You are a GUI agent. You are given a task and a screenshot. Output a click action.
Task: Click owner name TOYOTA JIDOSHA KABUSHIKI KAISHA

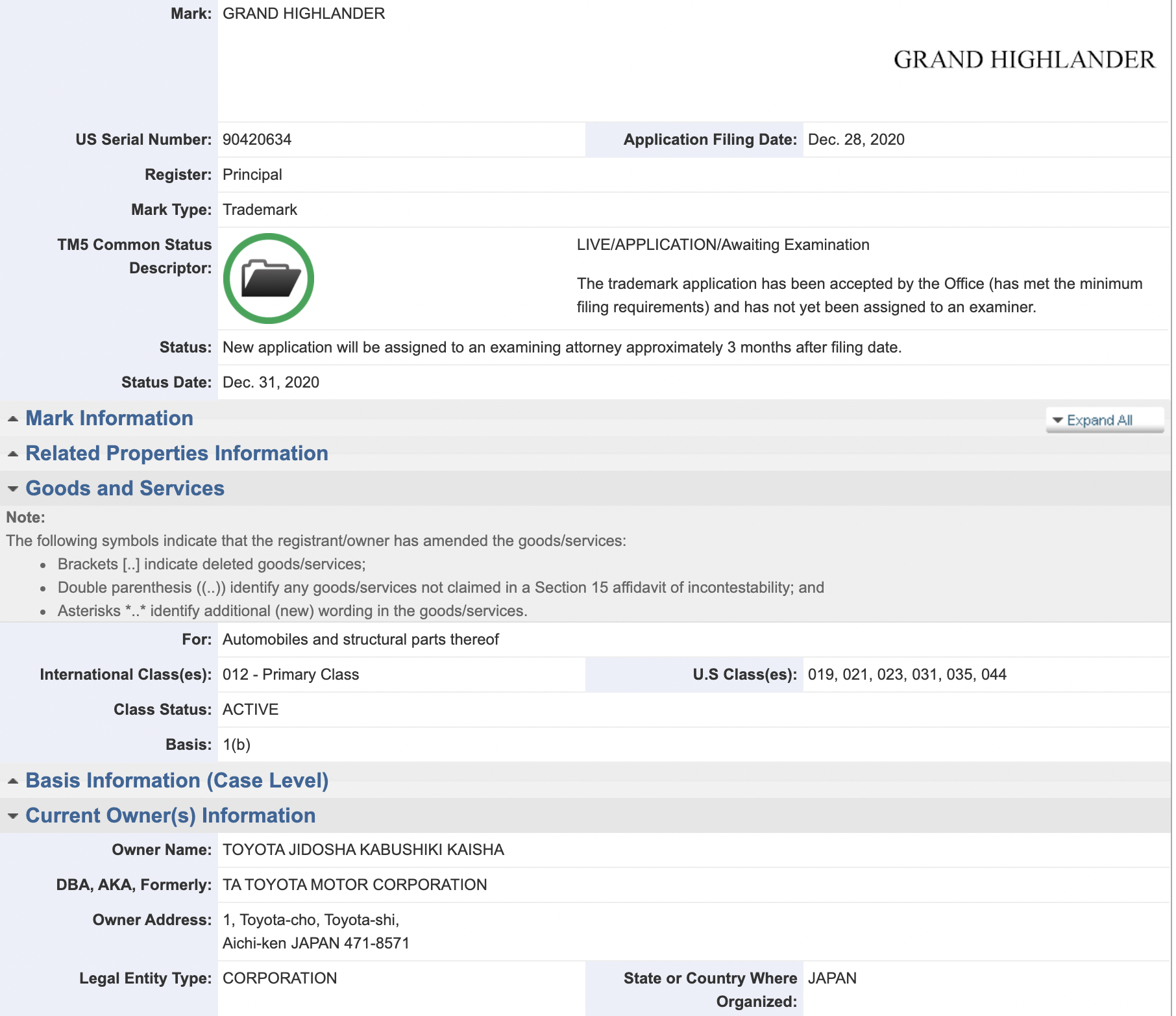[x=363, y=850]
